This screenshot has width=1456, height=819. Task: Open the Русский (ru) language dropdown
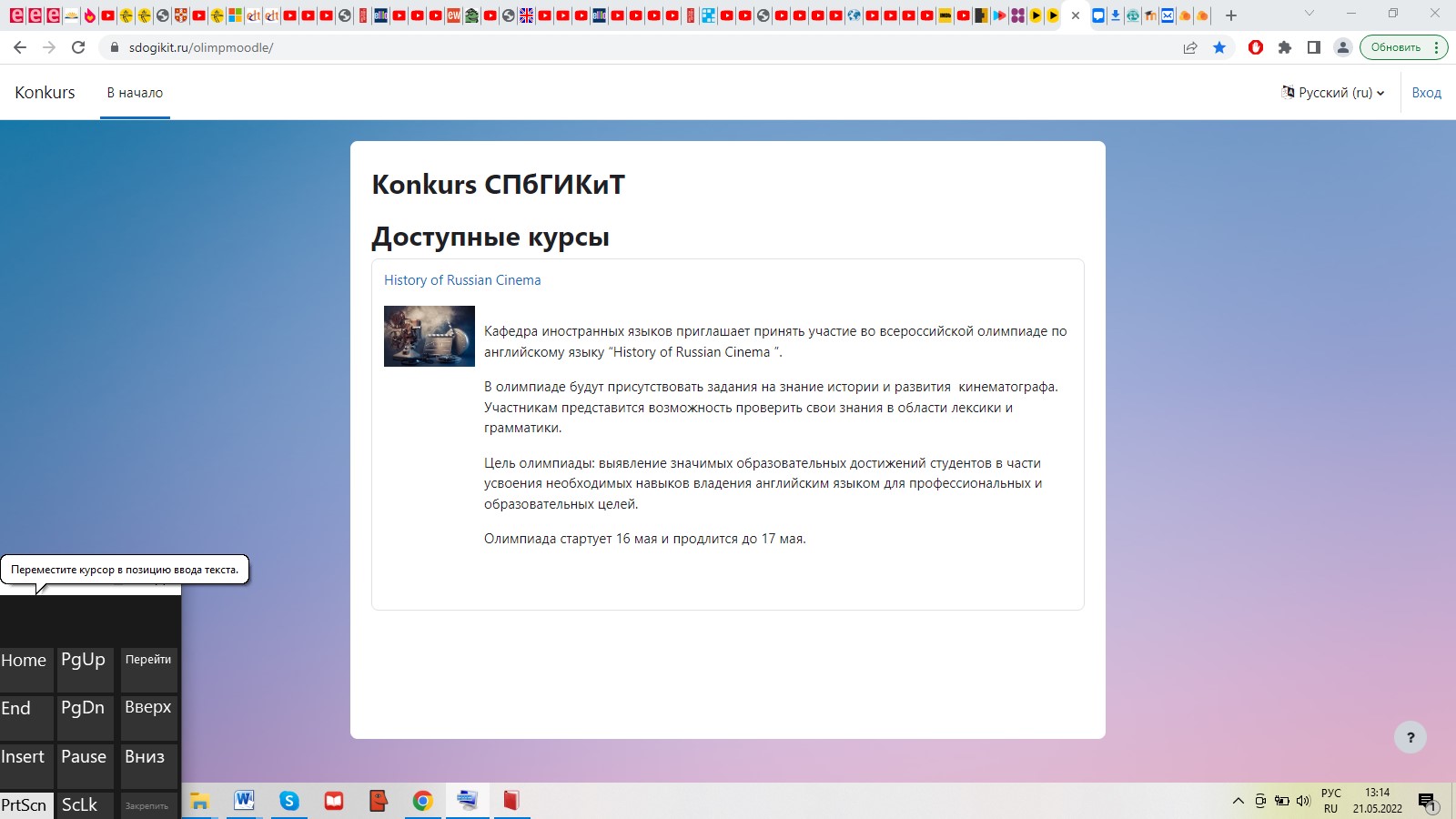point(1333,93)
